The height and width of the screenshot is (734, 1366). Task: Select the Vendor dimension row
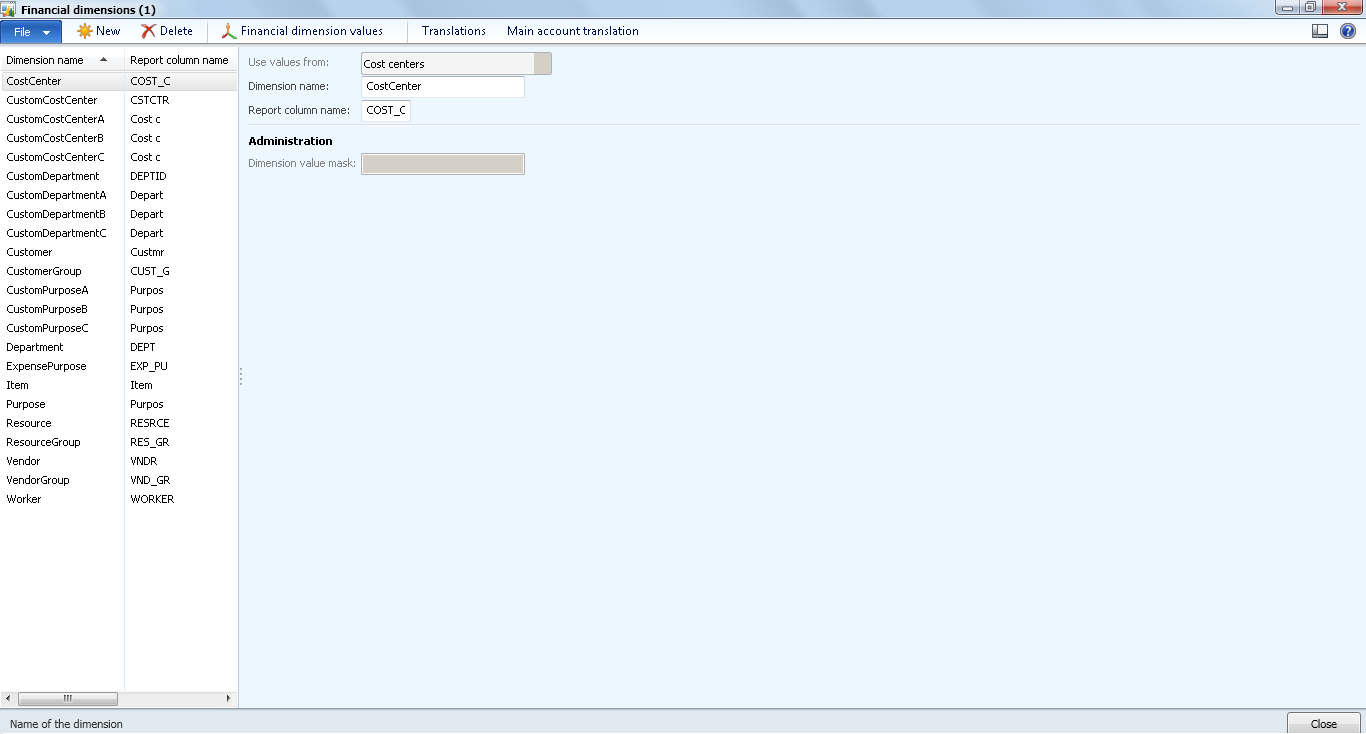(119, 461)
